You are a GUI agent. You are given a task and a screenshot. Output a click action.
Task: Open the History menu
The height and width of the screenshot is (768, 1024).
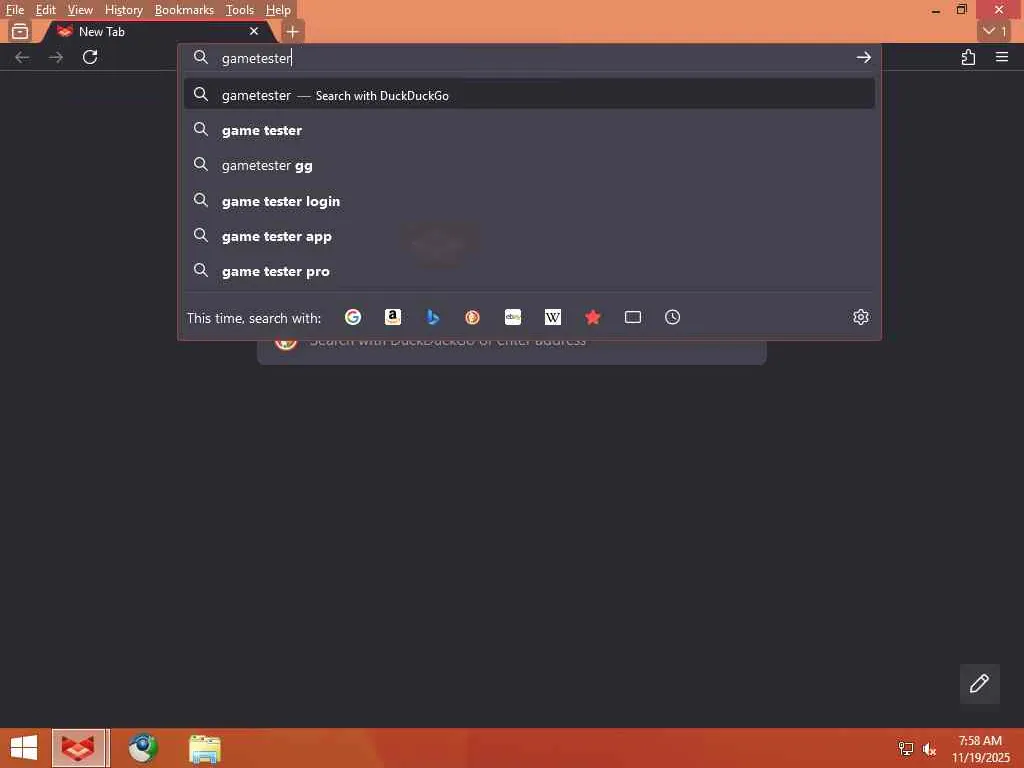click(123, 10)
